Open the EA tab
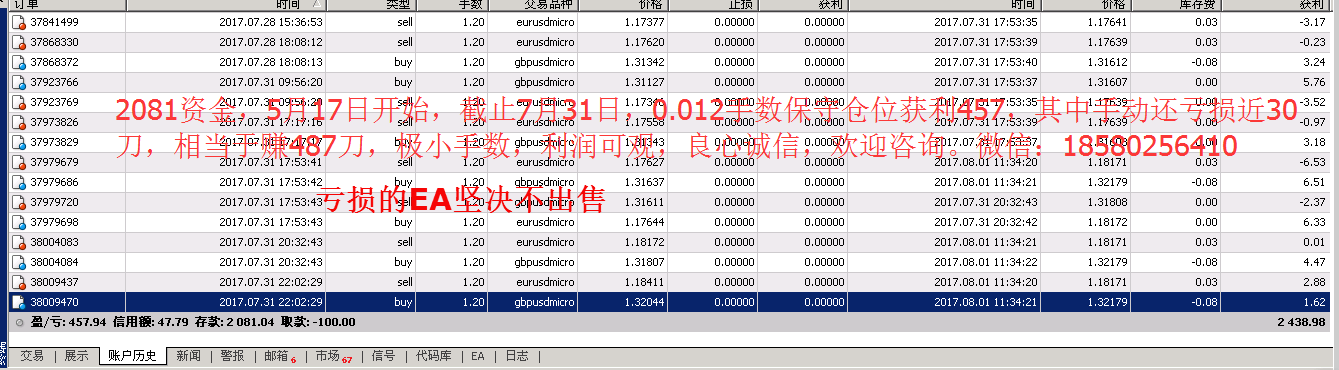This screenshot has width=1339, height=370. tap(478, 356)
